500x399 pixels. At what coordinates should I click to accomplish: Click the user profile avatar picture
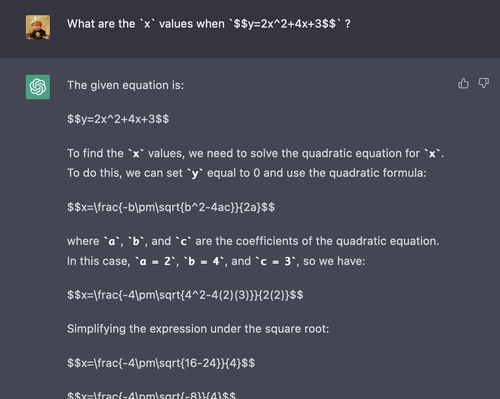pos(38,27)
